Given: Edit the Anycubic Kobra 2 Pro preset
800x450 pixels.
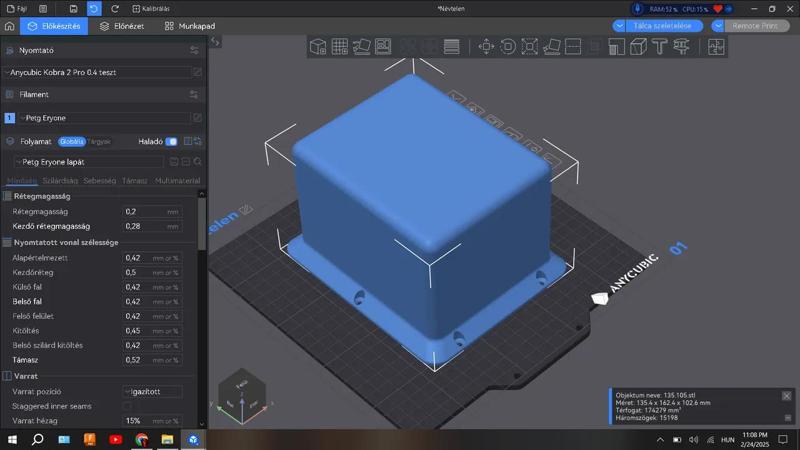Looking at the screenshot, I should click(x=197, y=72).
